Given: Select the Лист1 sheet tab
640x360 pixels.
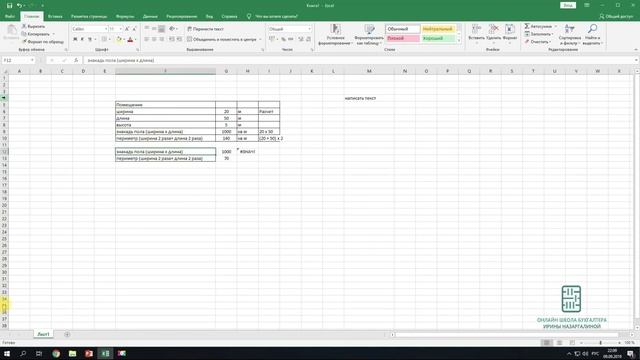Looking at the screenshot, I should tap(43, 334).
